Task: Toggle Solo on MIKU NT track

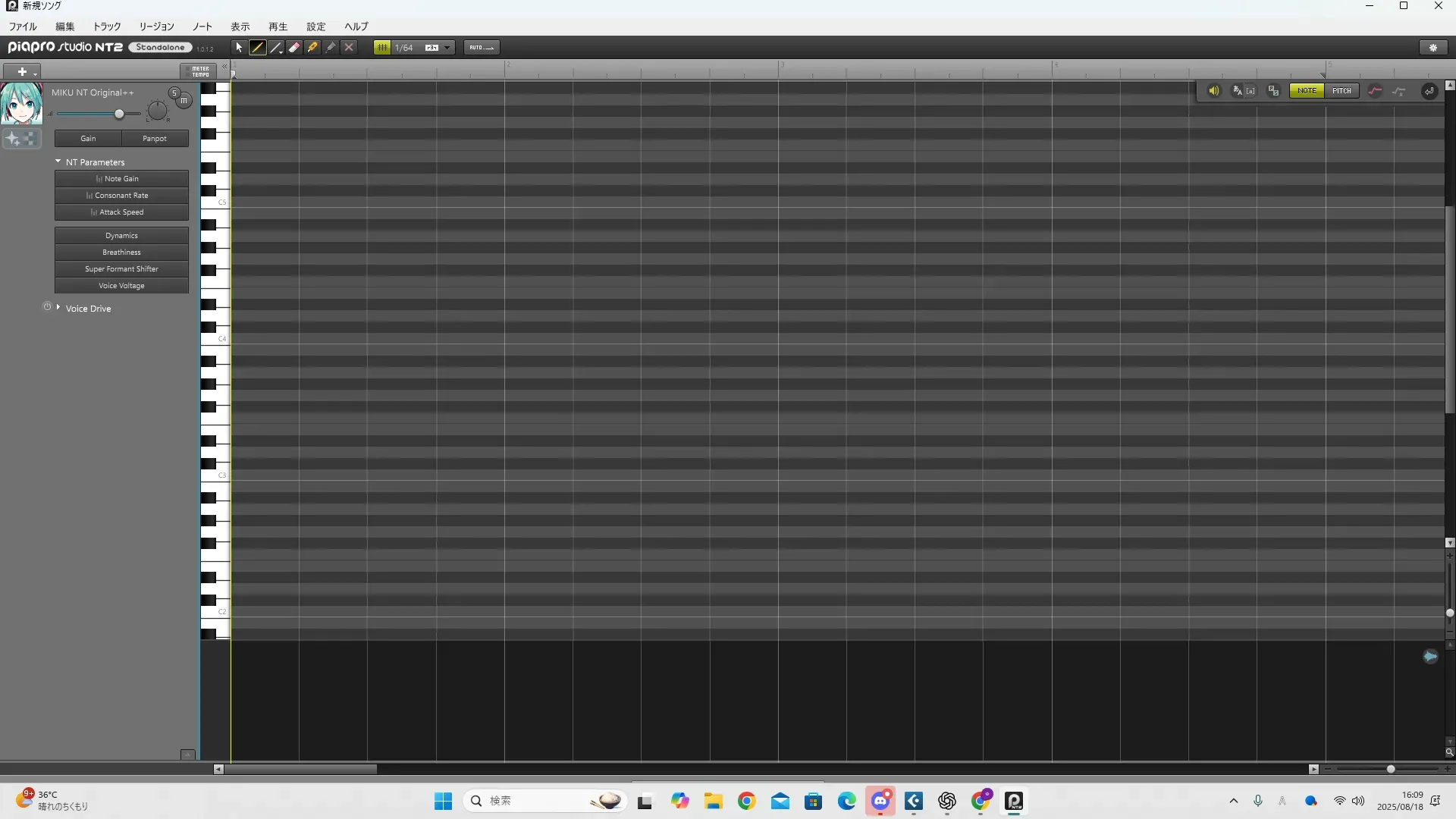Action: [x=174, y=93]
